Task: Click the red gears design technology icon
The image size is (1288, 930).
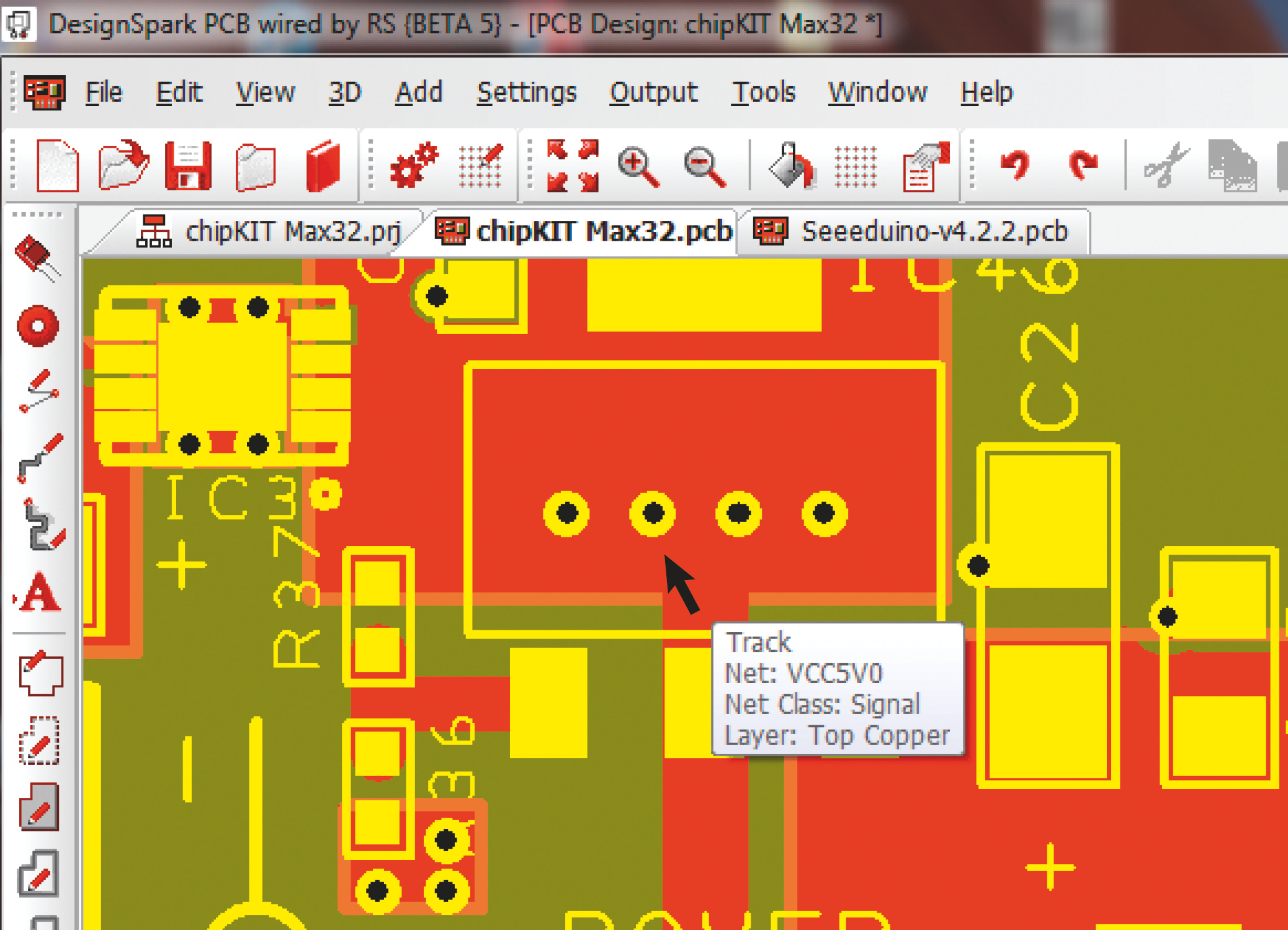Action: pyautogui.click(x=413, y=164)
